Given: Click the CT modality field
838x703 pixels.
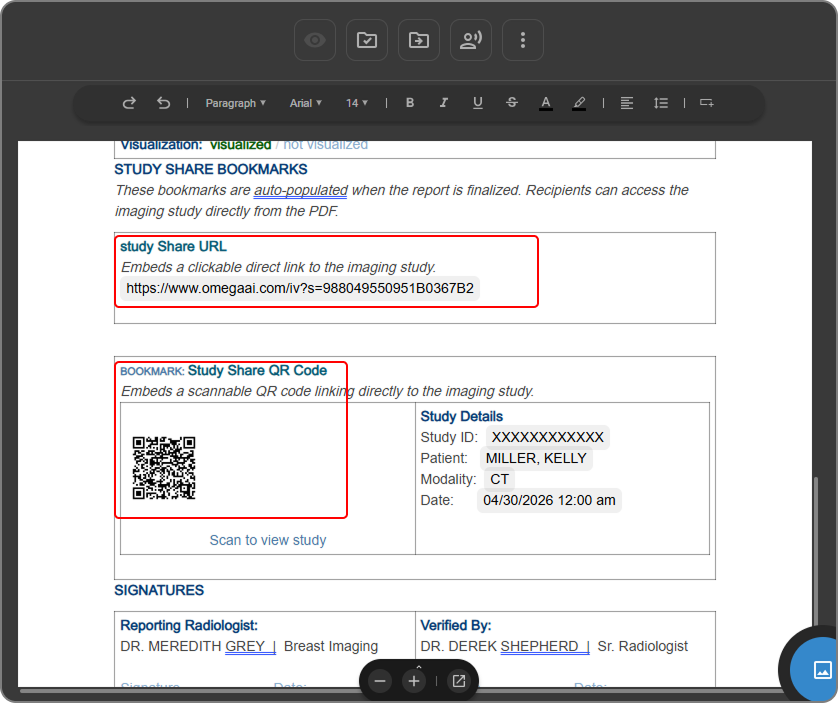Looking at the screenshot, I should coord(499,479).
